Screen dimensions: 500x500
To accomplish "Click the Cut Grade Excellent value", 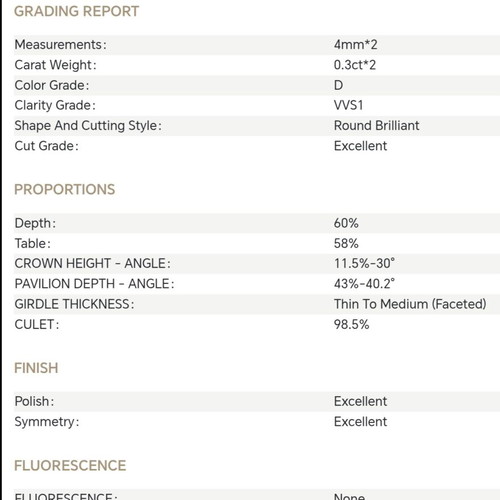I will pos(360,146).
